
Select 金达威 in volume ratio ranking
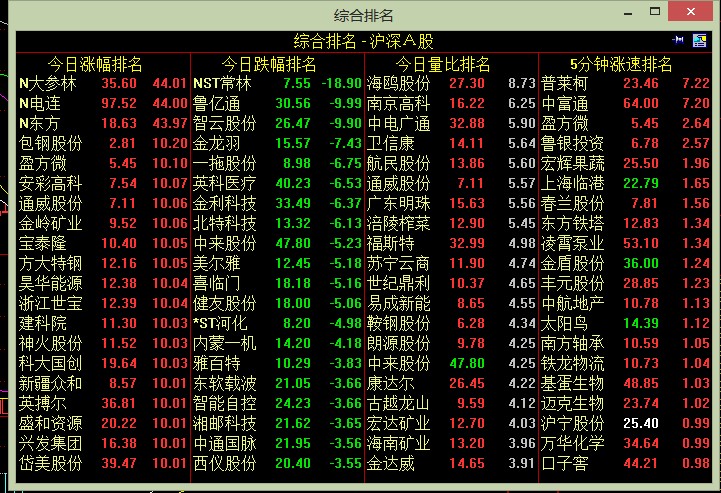click(x=391, y=463)
